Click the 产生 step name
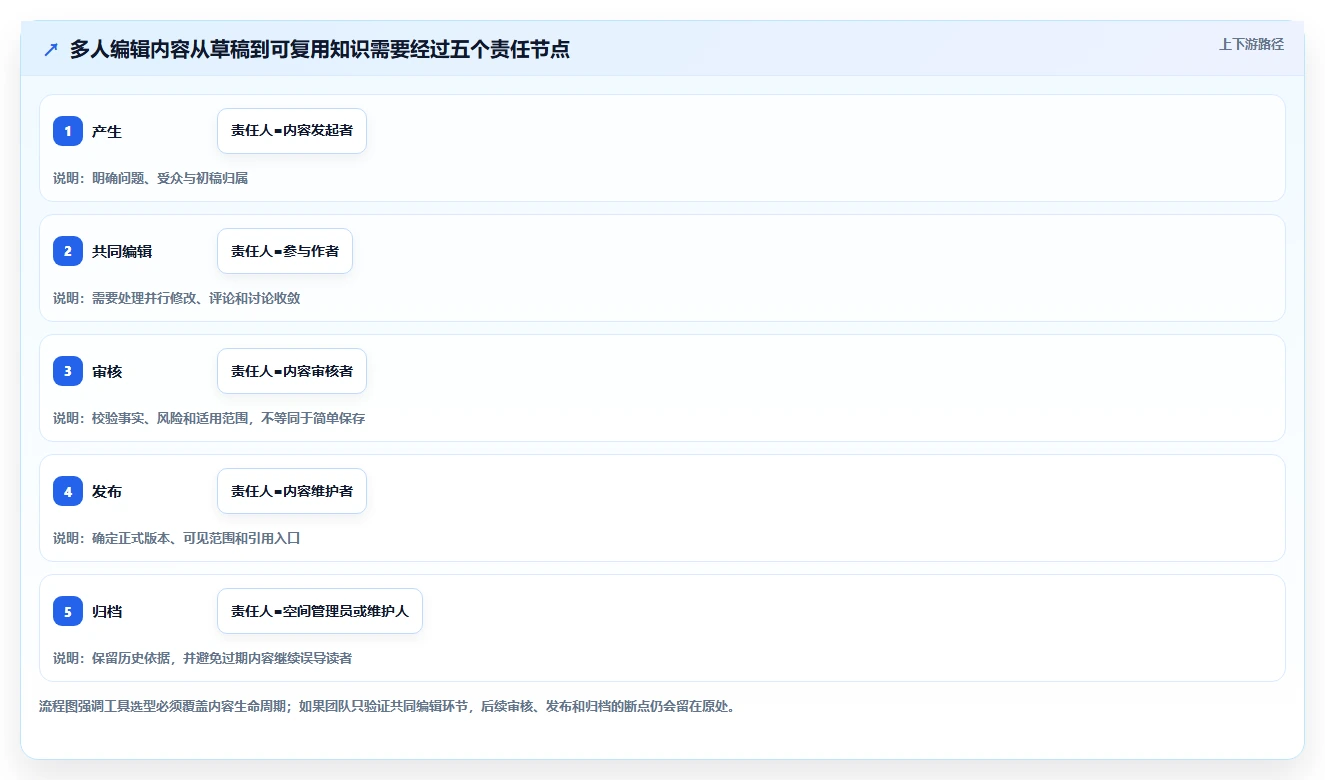The image size is (1325, 780). 107,131
